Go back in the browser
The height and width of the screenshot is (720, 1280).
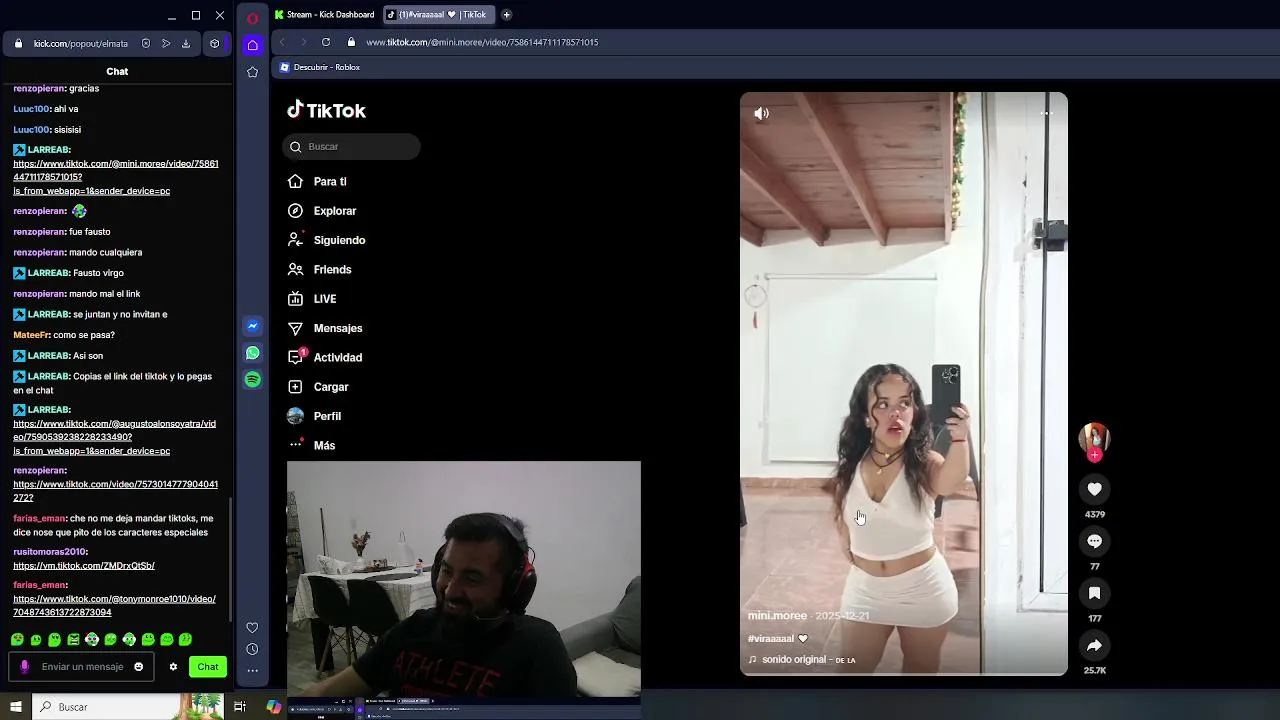click(282, 42)
